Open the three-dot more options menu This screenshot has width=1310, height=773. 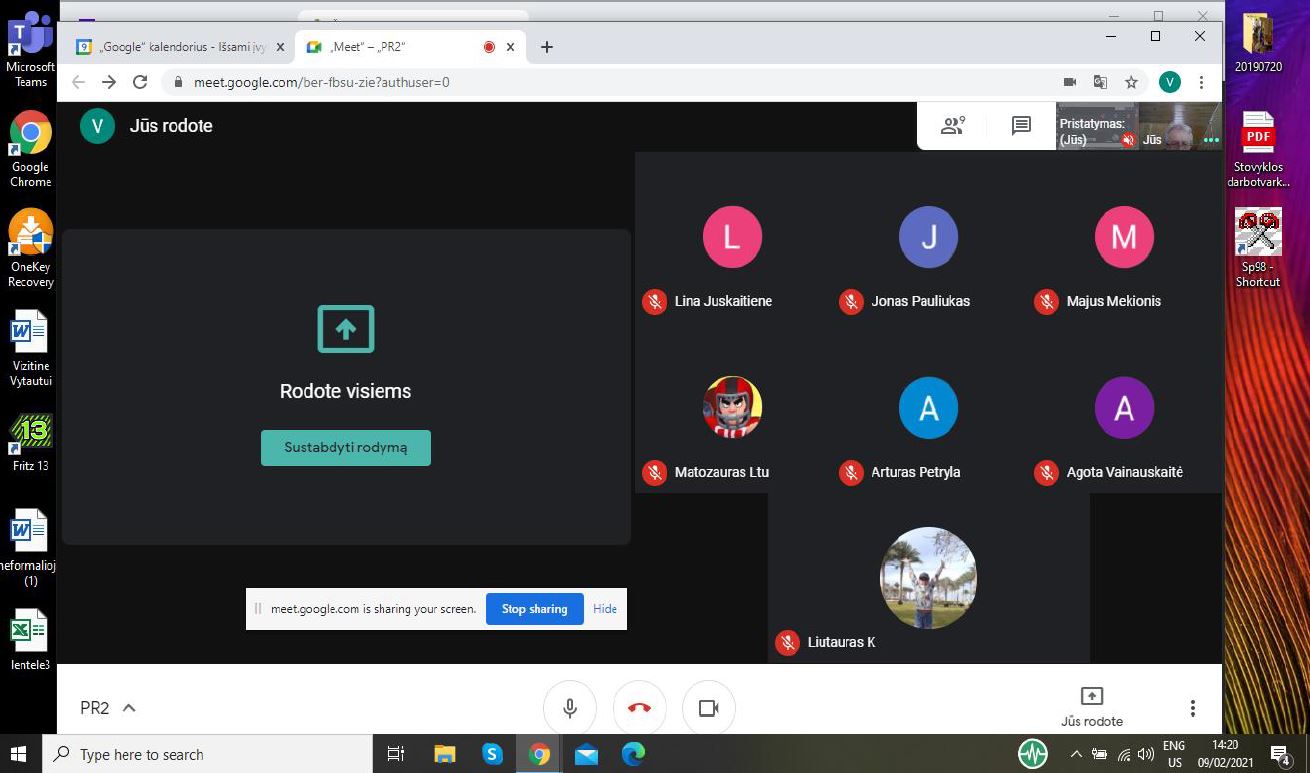click(x=1192, y=708)
